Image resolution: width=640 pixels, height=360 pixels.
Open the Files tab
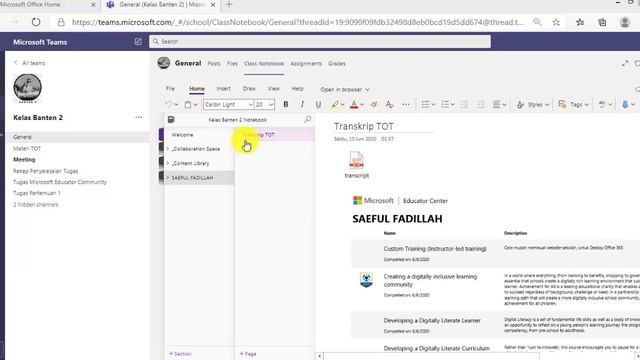[x=232, y=64]
